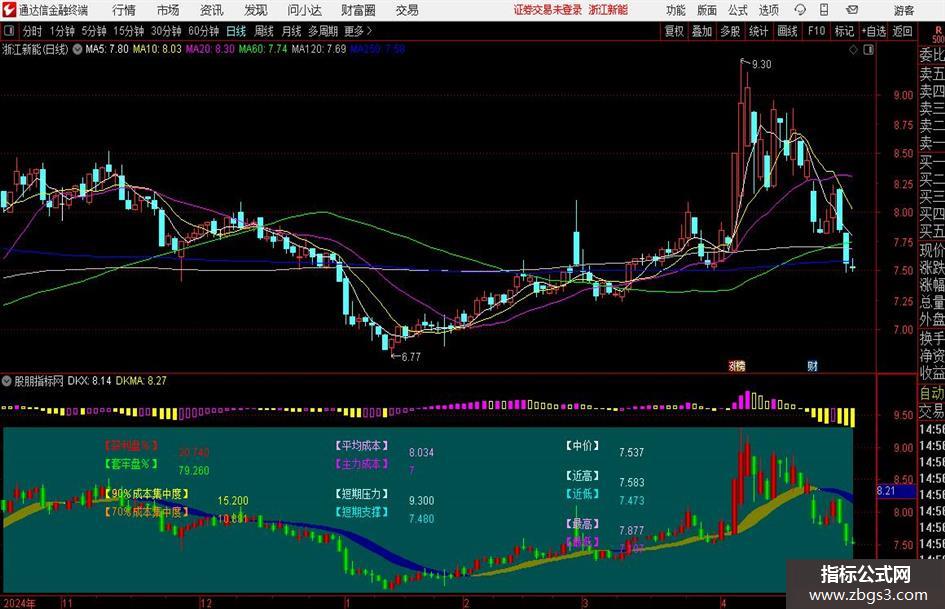This screenshot has height=609, width=945.
Task: Click the 浙江新能 stock name in title bar
Action: 608,10
